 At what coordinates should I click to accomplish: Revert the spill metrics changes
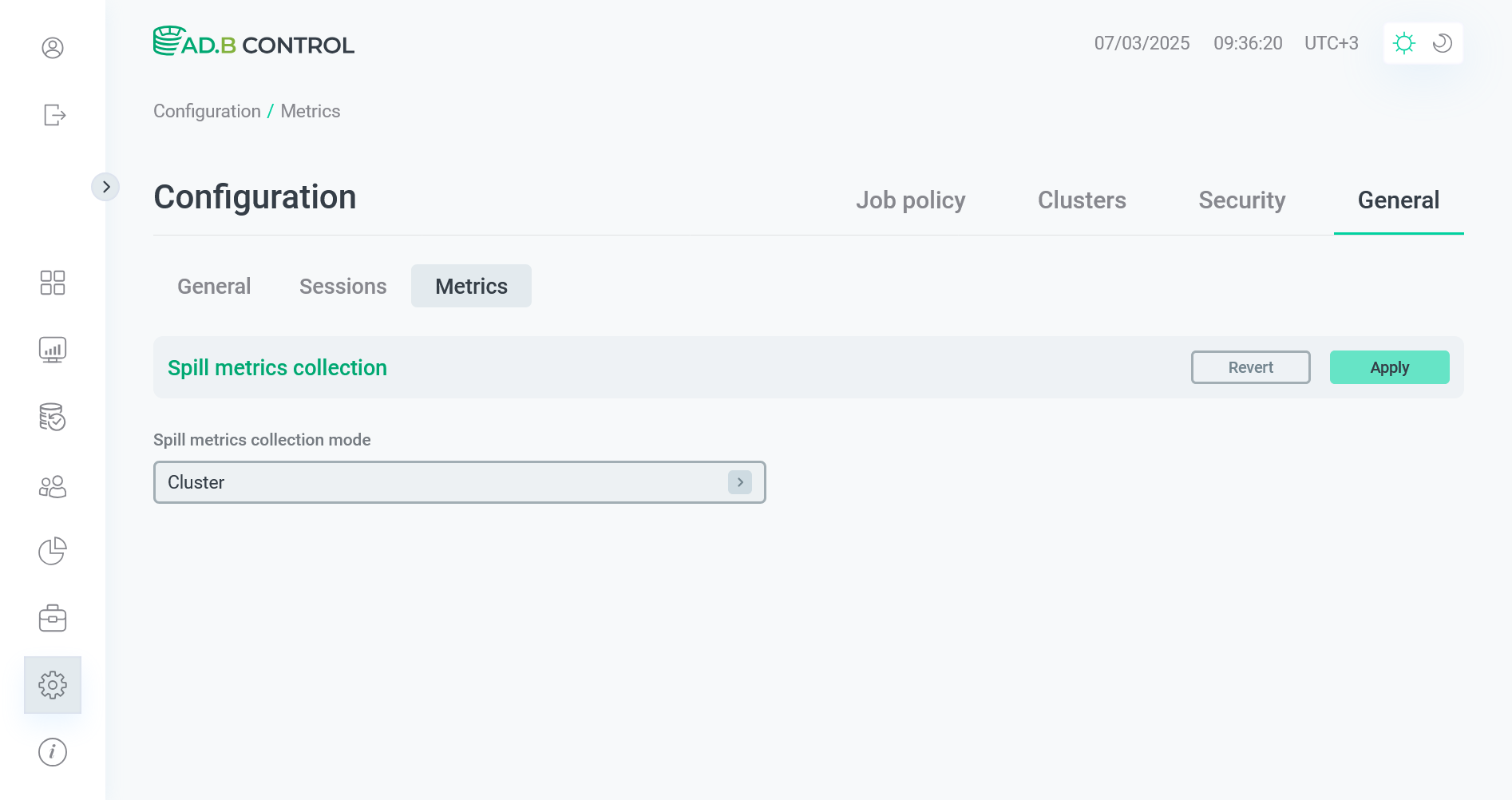click(x=1250, y=367)
